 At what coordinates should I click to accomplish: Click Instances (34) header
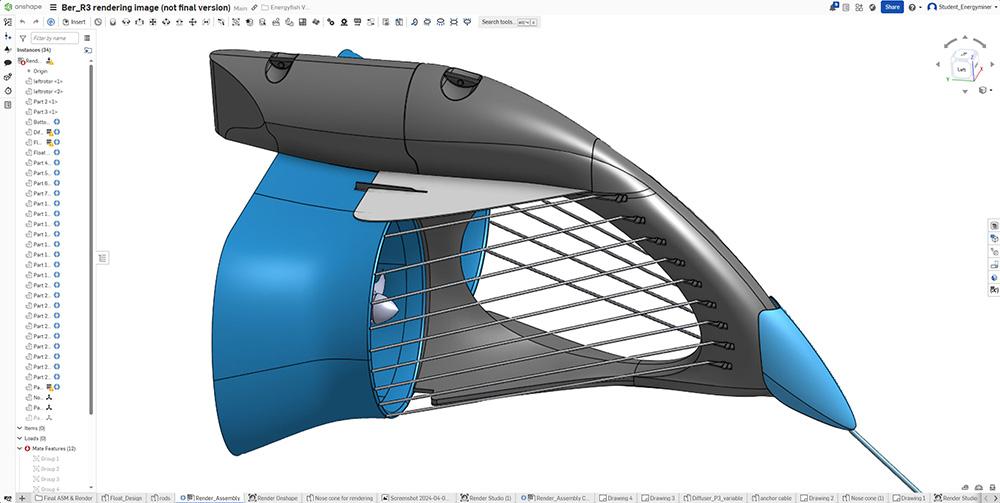[34, 50]
